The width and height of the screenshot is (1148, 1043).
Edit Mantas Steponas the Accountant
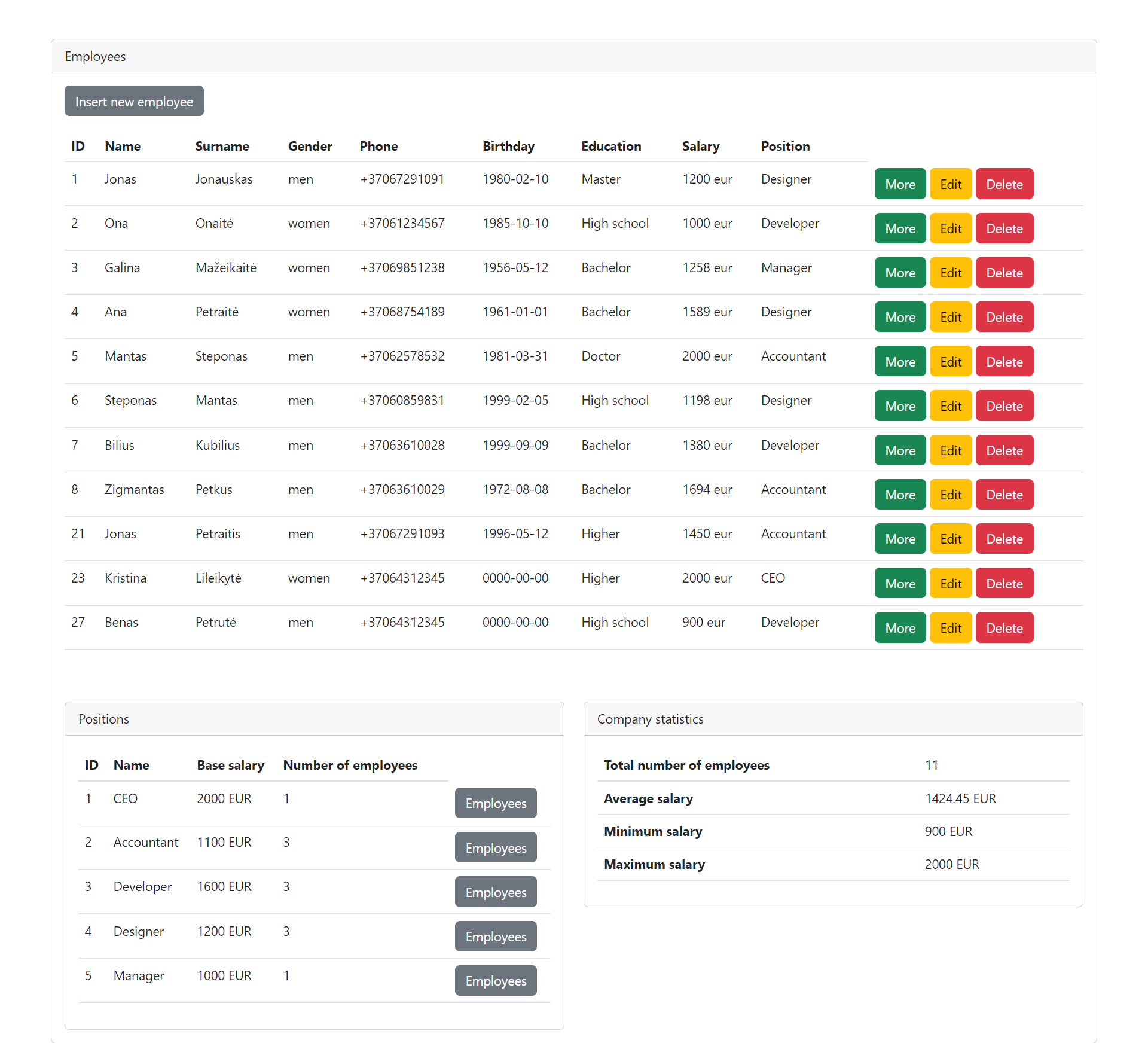coord(950,361)
